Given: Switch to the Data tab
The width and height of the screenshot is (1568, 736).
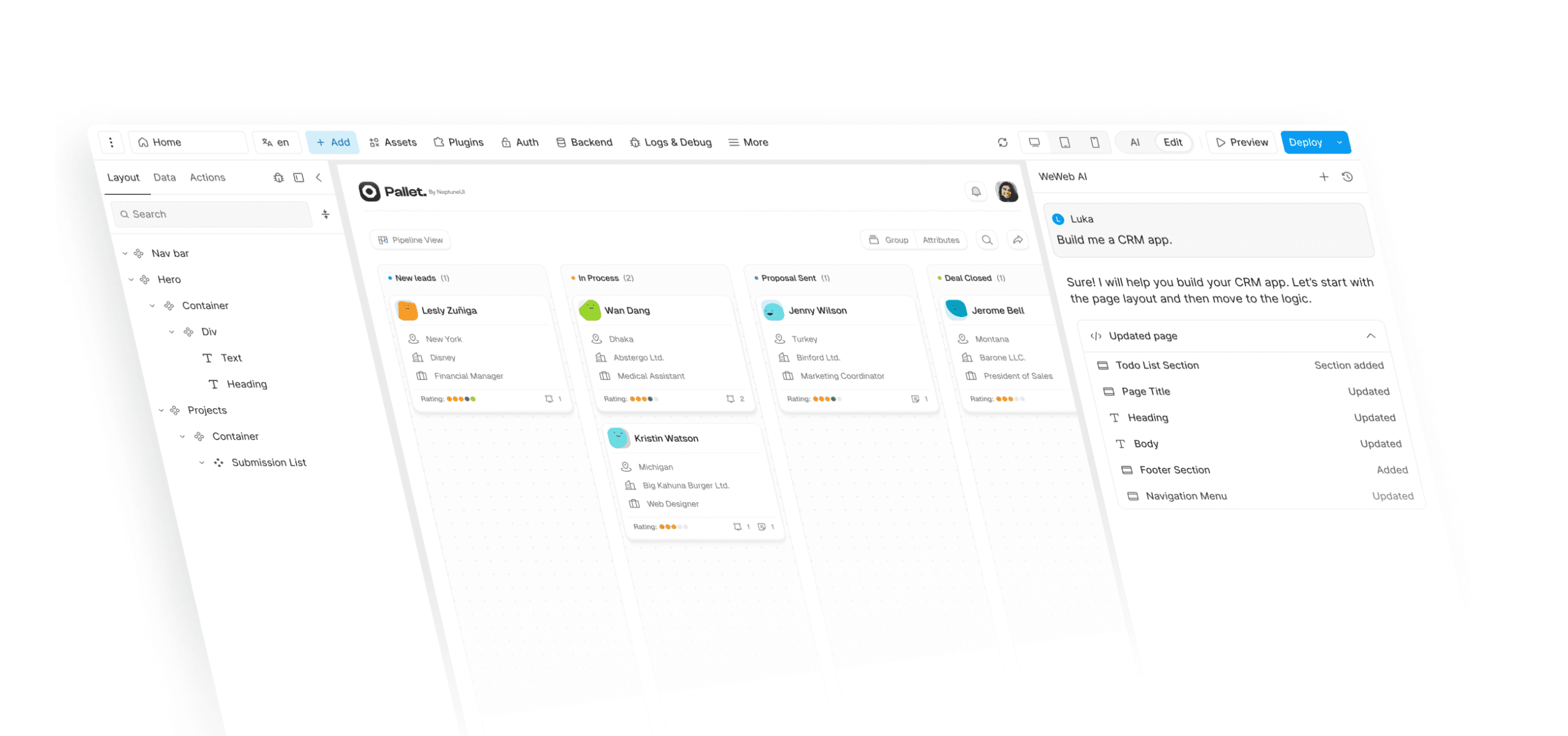Looking at the screenshot, I should coord(164,177).
